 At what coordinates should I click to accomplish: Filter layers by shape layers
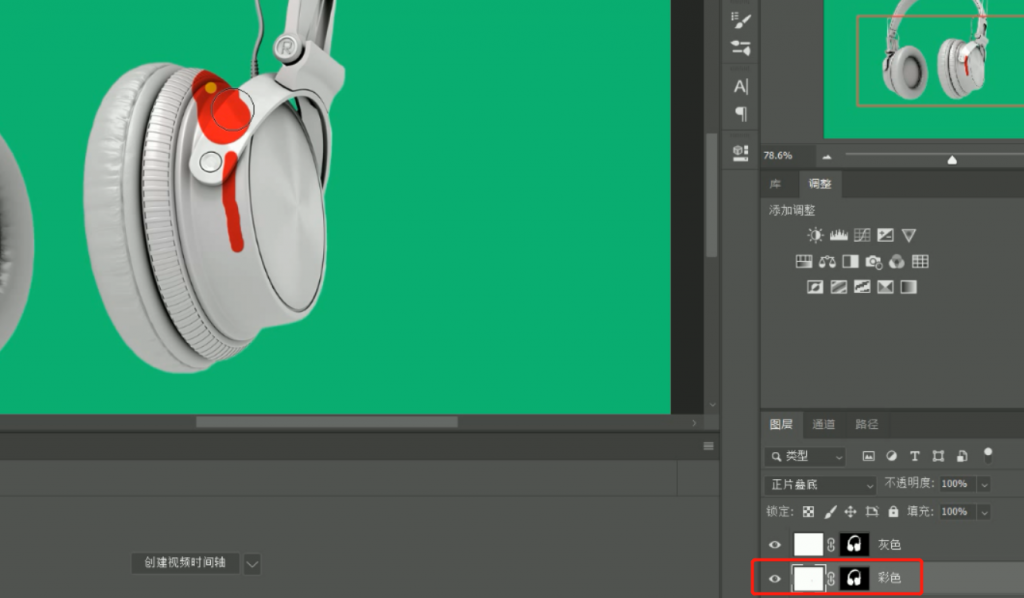tap(938, 456)
